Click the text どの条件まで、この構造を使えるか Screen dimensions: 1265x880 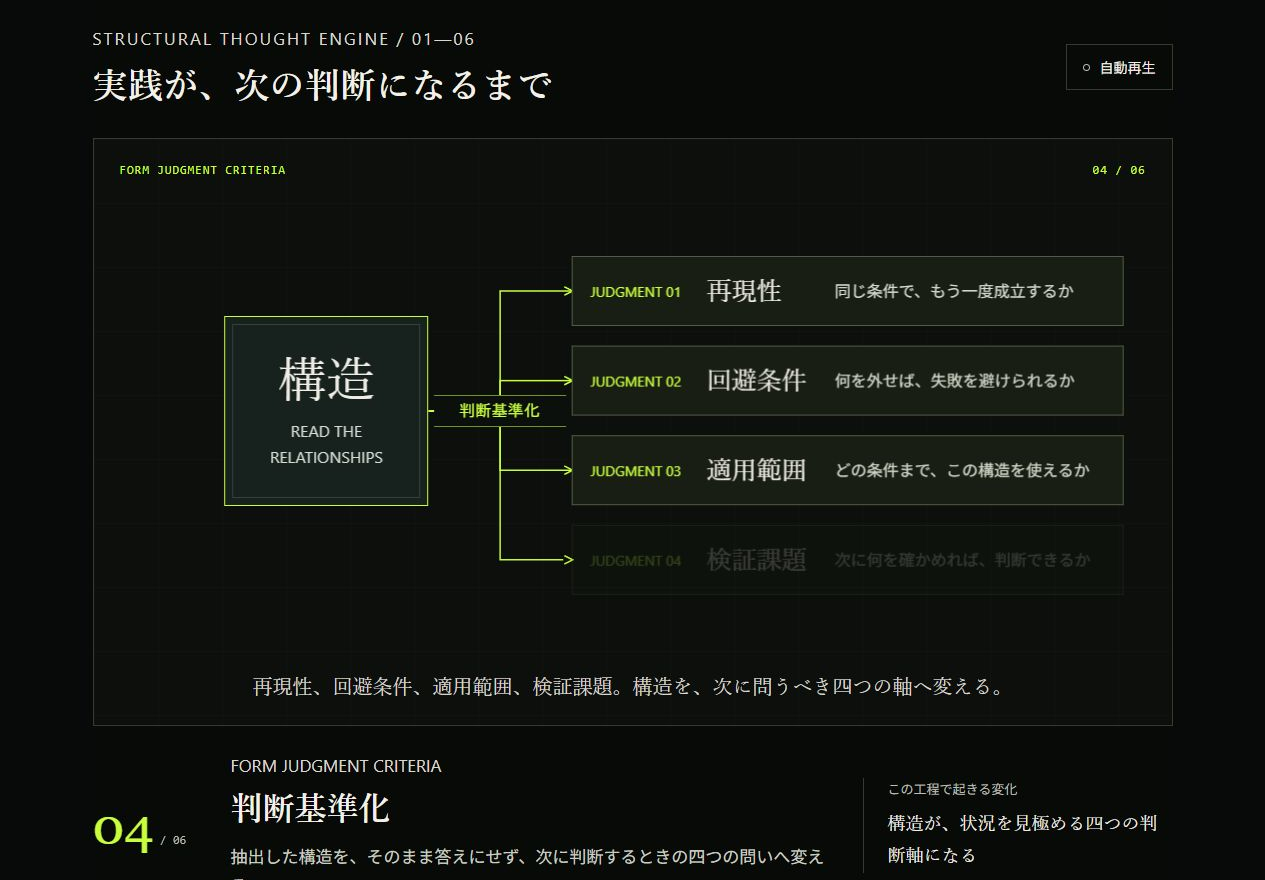tap(962, 470)
